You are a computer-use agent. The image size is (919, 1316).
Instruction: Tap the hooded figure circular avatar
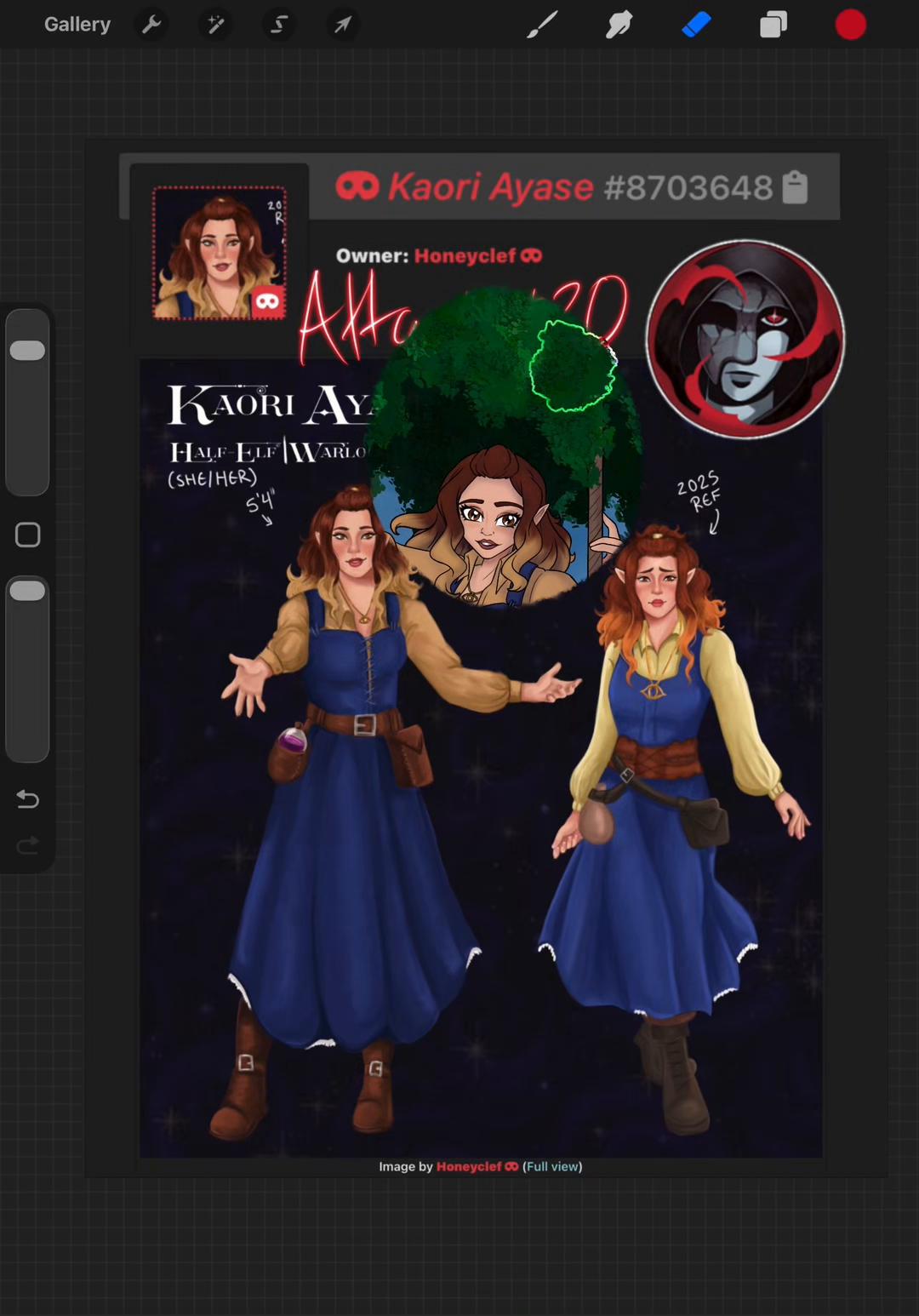(745, 340)
